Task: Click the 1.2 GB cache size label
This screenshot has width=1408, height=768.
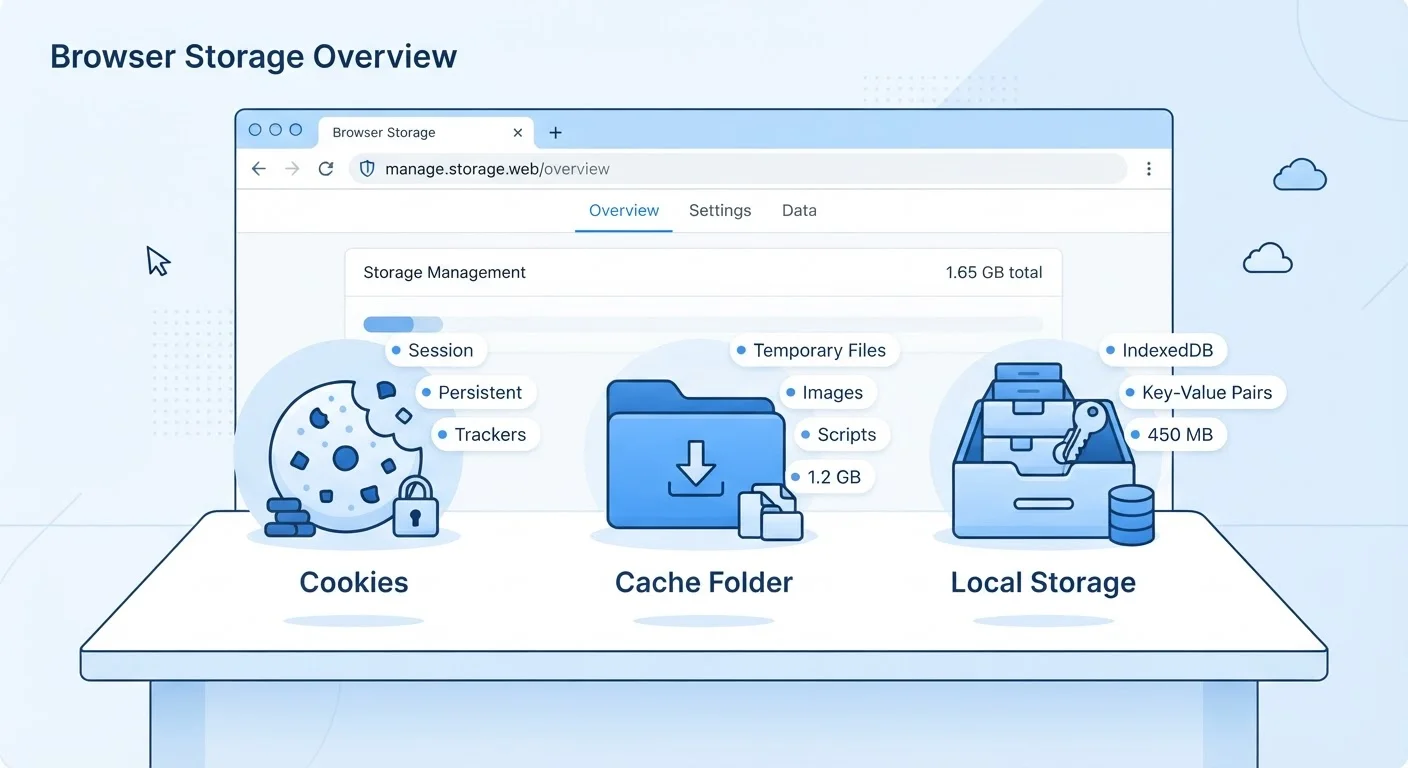Action: 830,477
